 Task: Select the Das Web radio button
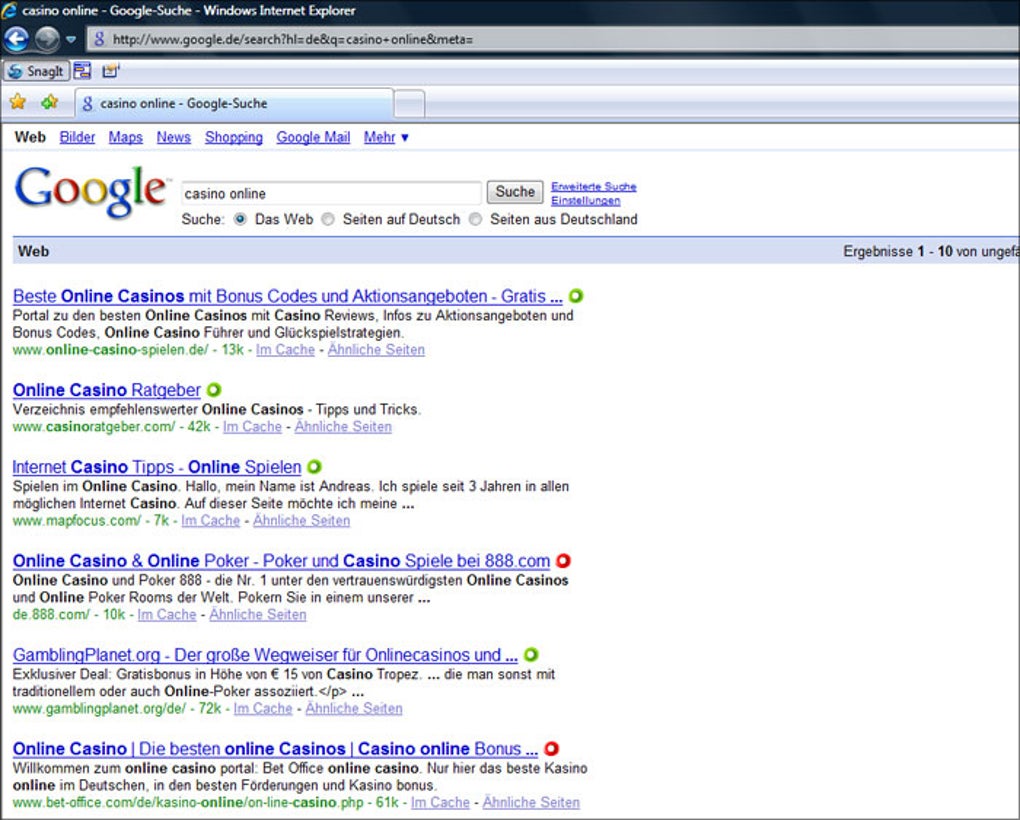click(x=240, y=219)
